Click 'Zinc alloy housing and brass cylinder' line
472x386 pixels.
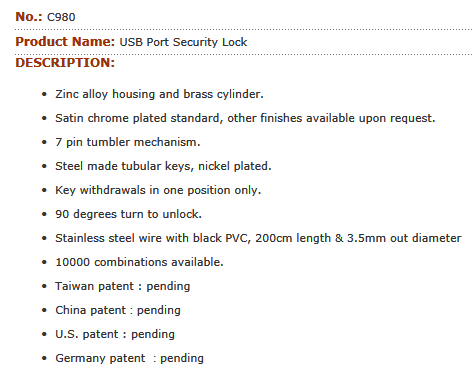159,94
